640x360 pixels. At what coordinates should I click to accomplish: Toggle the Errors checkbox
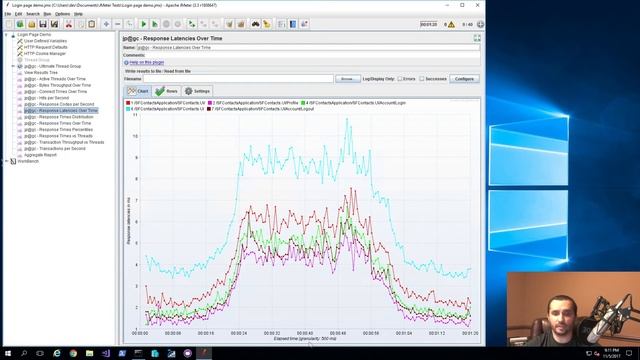[400, 79]
